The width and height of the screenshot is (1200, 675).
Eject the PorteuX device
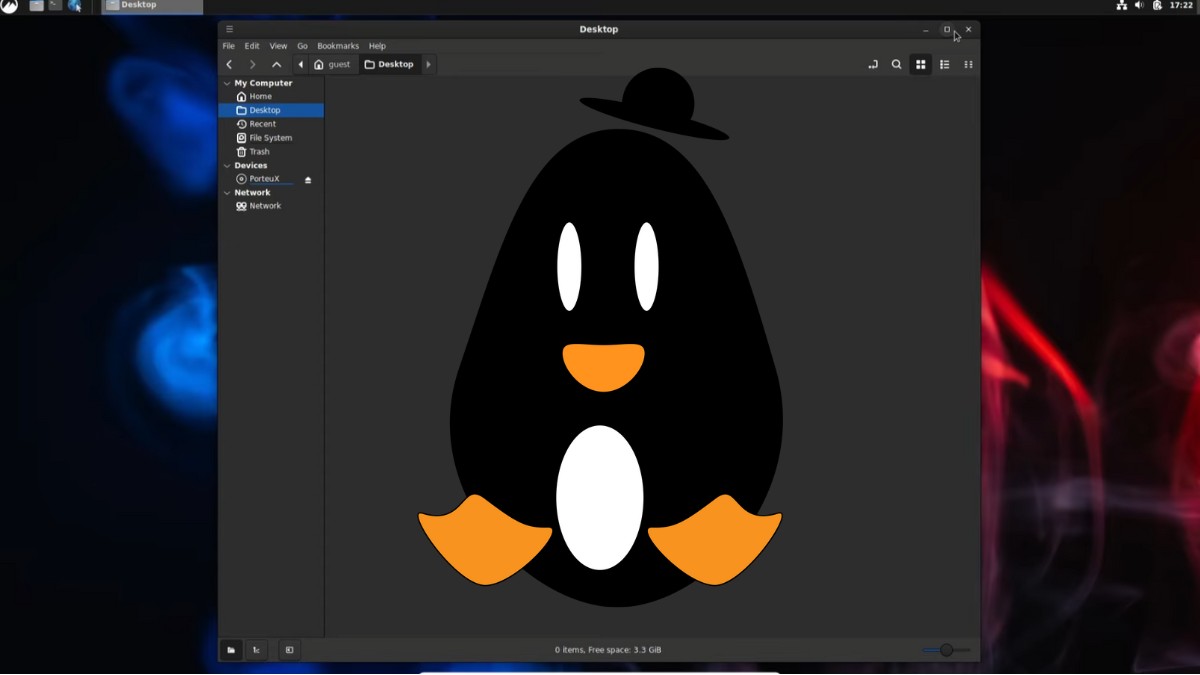(308, 179)
